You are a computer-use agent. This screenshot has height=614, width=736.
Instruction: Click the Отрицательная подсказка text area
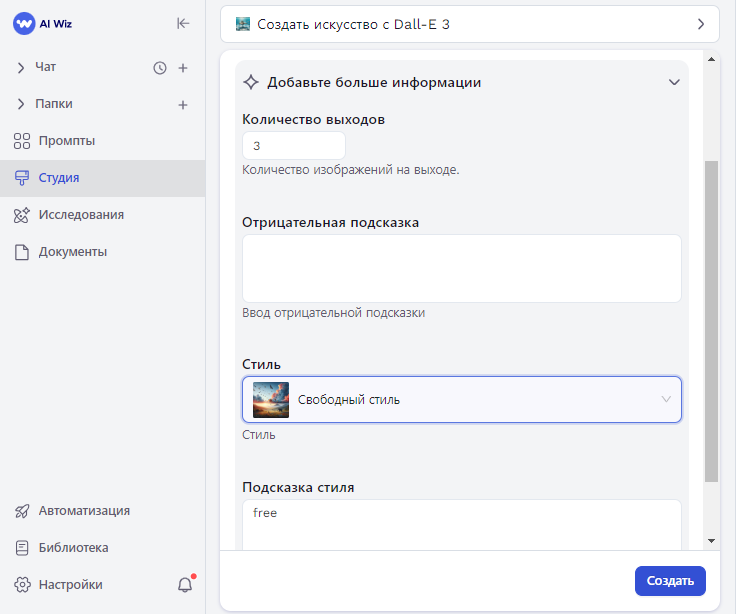tap(462, 268)
